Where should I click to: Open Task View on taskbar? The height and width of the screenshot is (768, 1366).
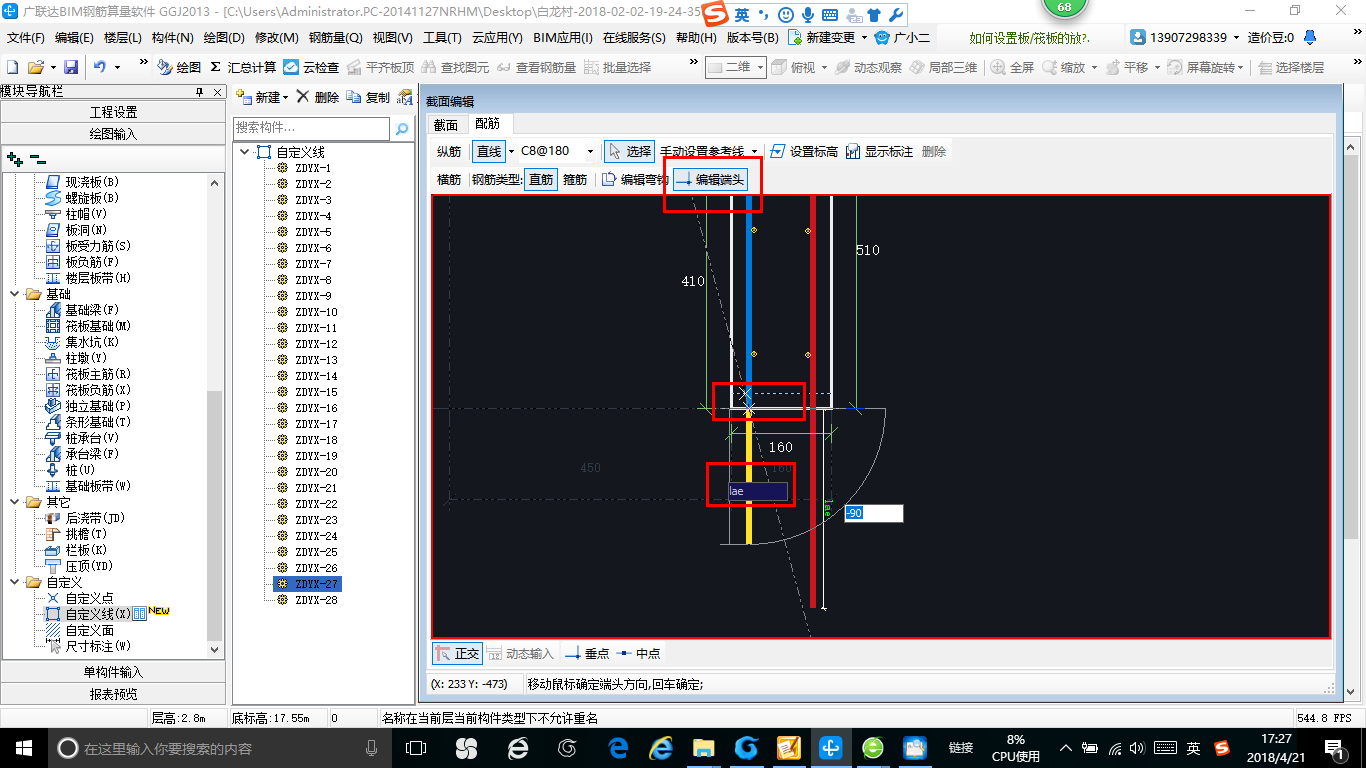point(416,747)
